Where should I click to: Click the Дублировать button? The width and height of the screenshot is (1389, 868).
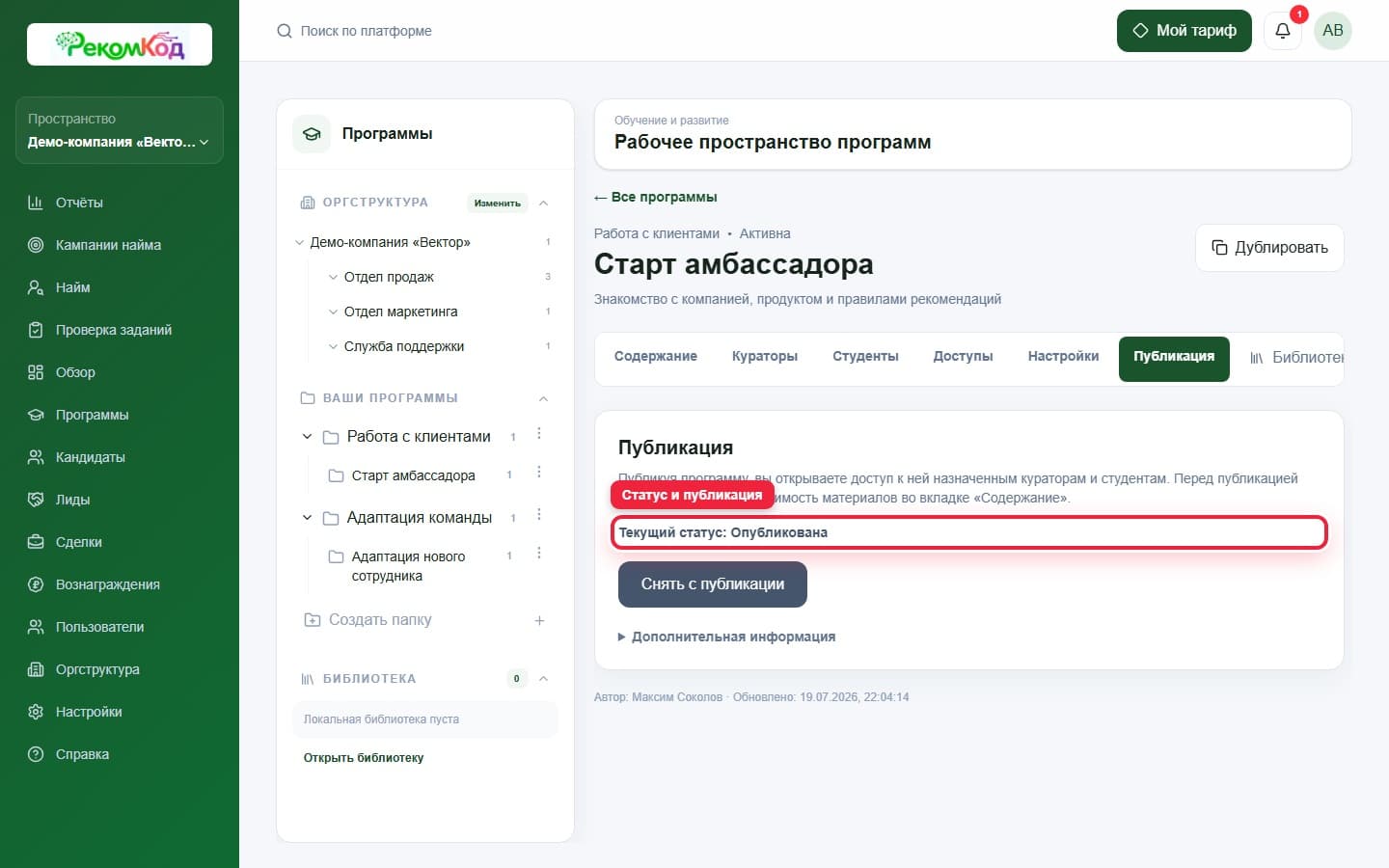[1269, 248]
